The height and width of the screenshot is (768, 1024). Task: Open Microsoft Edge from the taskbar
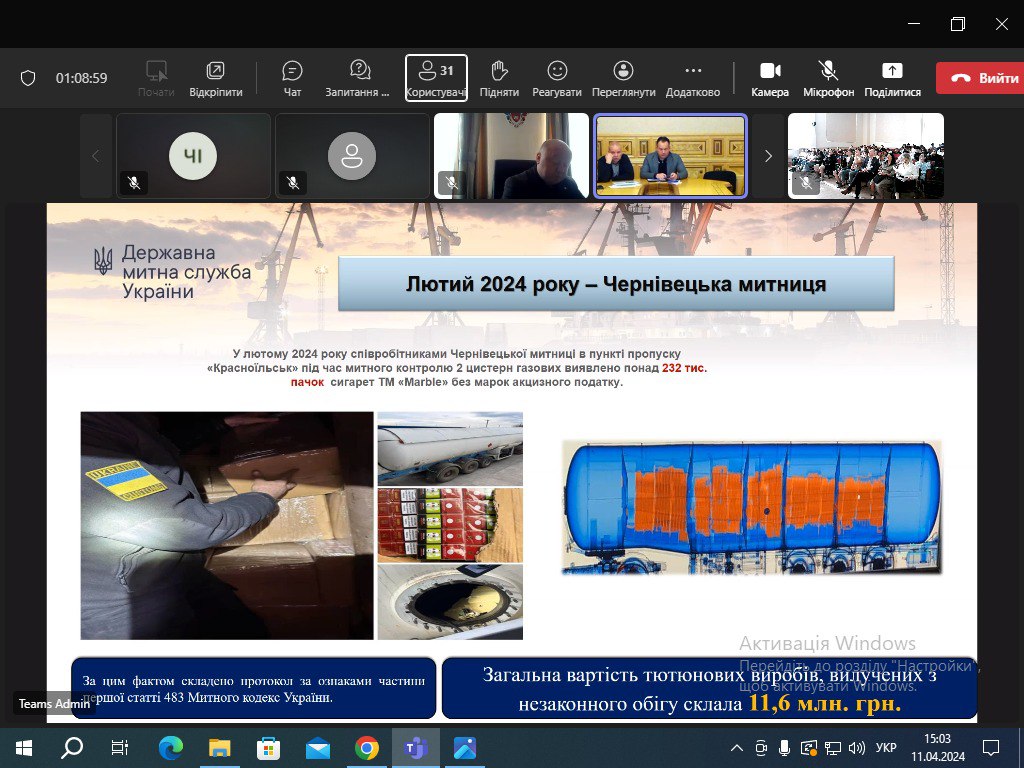(171, 747)
